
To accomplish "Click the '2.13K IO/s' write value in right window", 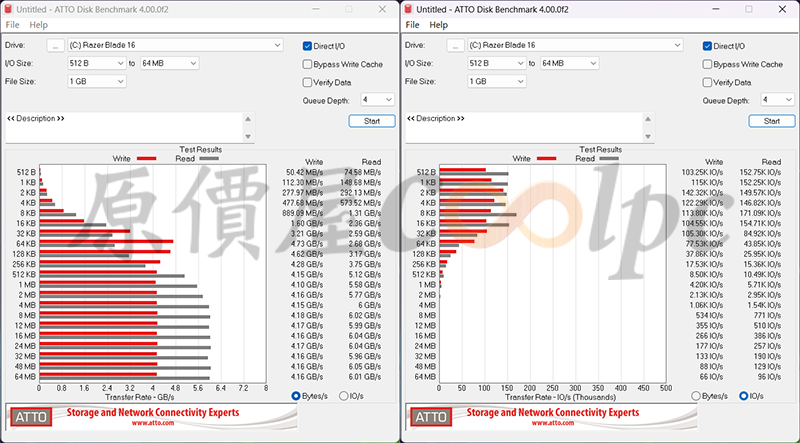I will click(x=706, y=295).
